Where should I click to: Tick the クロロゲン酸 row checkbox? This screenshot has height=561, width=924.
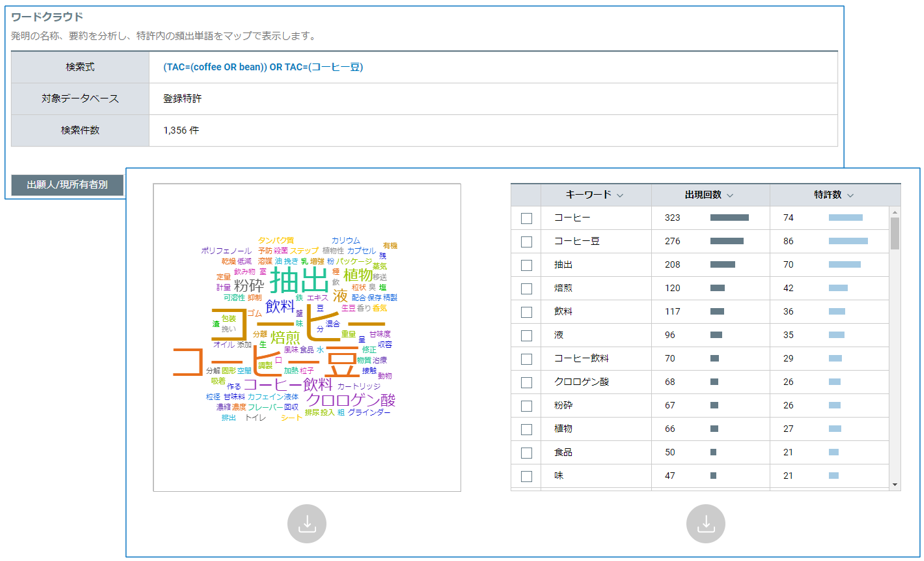pyautogui.click(x=526, y=382)
